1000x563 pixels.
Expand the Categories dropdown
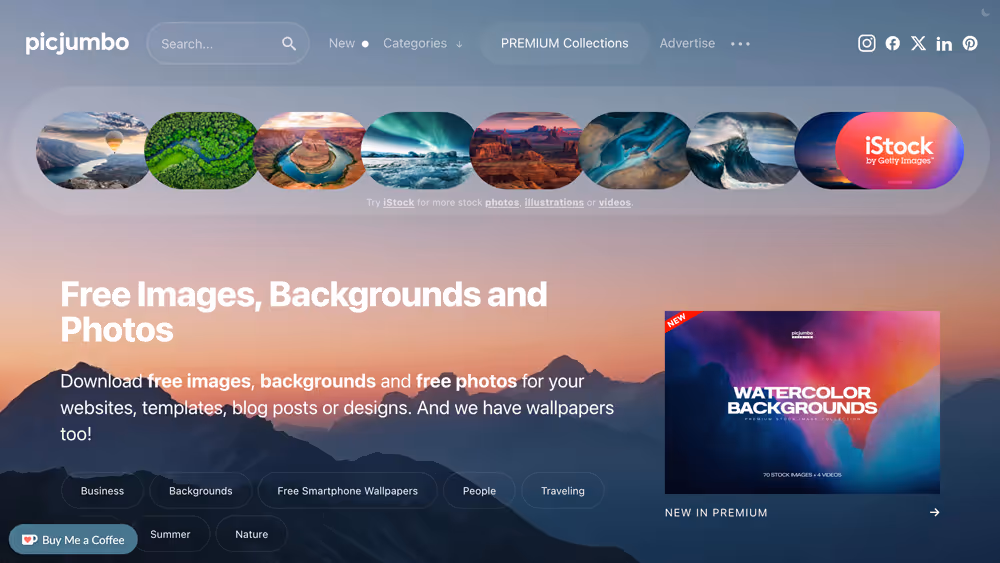(x=423, y=43)
